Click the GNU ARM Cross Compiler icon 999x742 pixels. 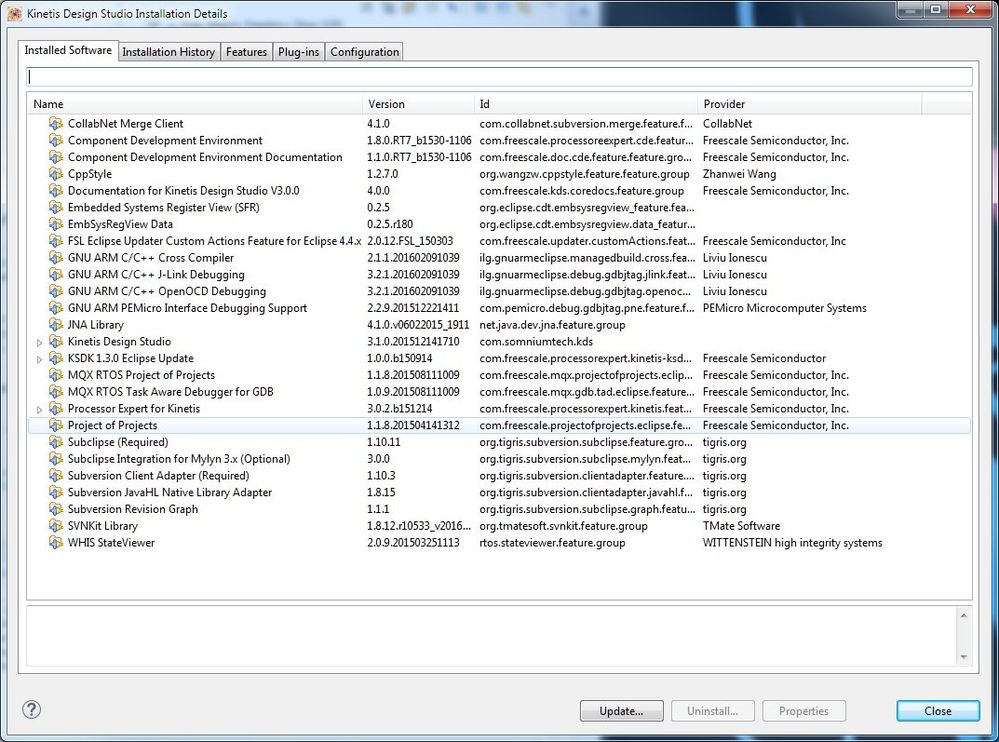(56, 258)
